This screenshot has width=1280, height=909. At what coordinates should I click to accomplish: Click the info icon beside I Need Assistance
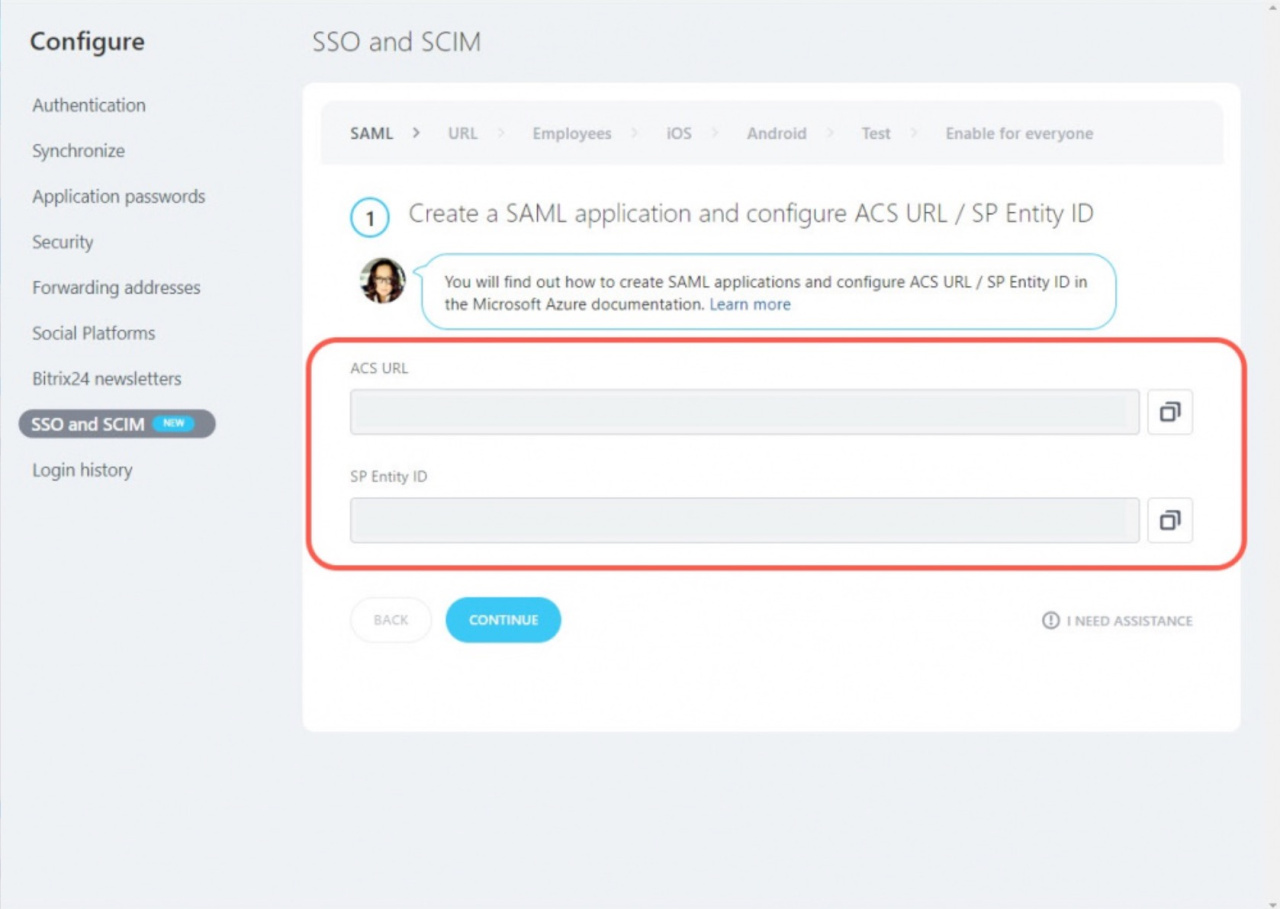(1050, 620)
